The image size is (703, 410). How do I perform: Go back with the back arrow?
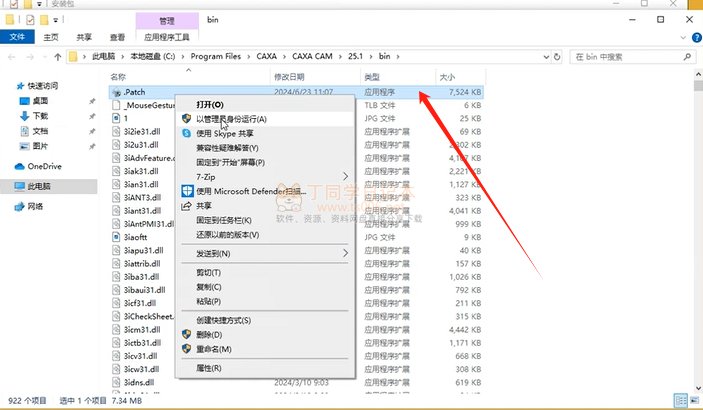12,57
